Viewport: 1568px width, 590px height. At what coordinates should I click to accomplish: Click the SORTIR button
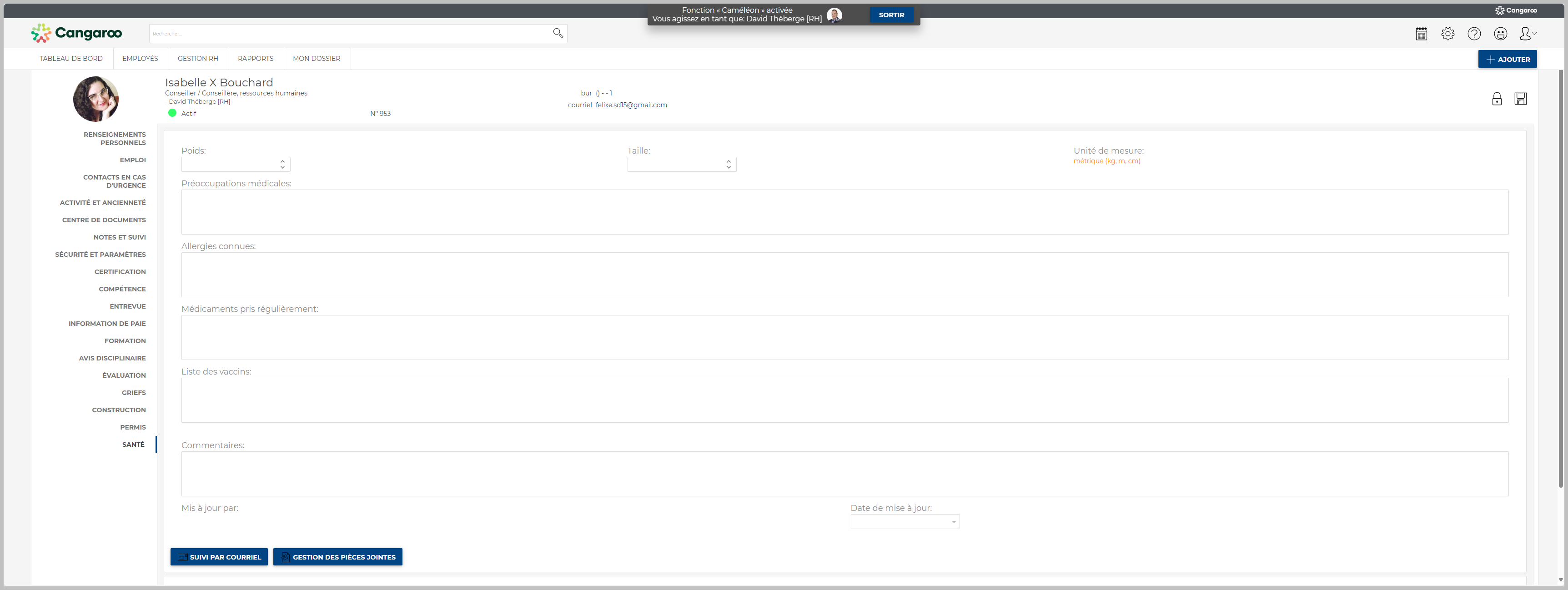pos(891,15)
